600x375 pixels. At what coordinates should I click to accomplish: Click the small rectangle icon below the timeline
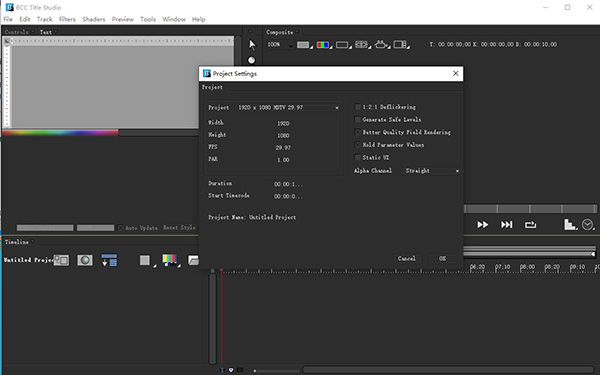[x=240, y=370]
